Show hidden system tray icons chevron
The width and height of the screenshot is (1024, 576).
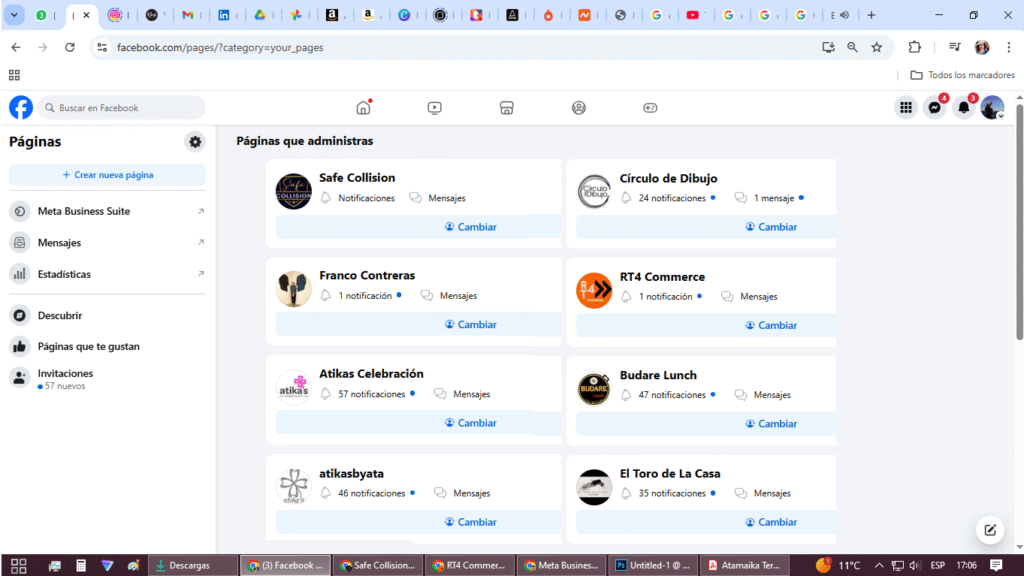(879, 566)
